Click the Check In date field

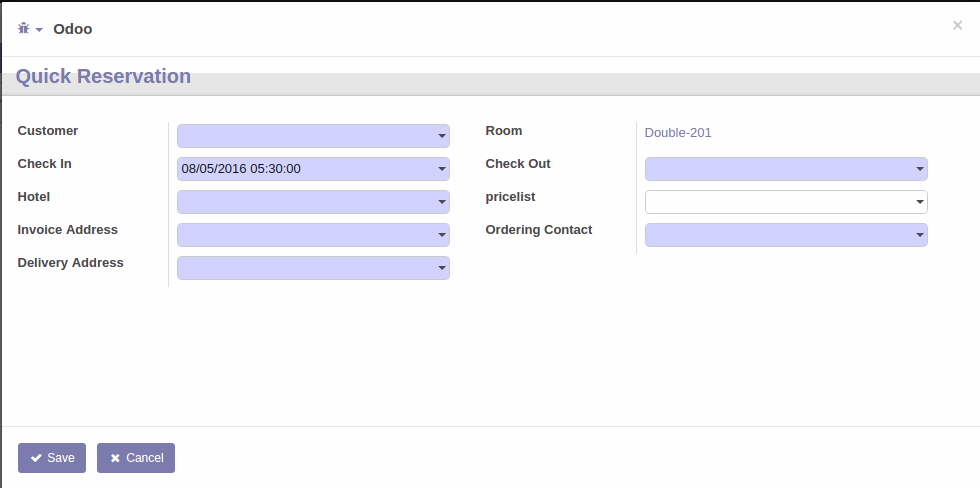pos(313,169)
